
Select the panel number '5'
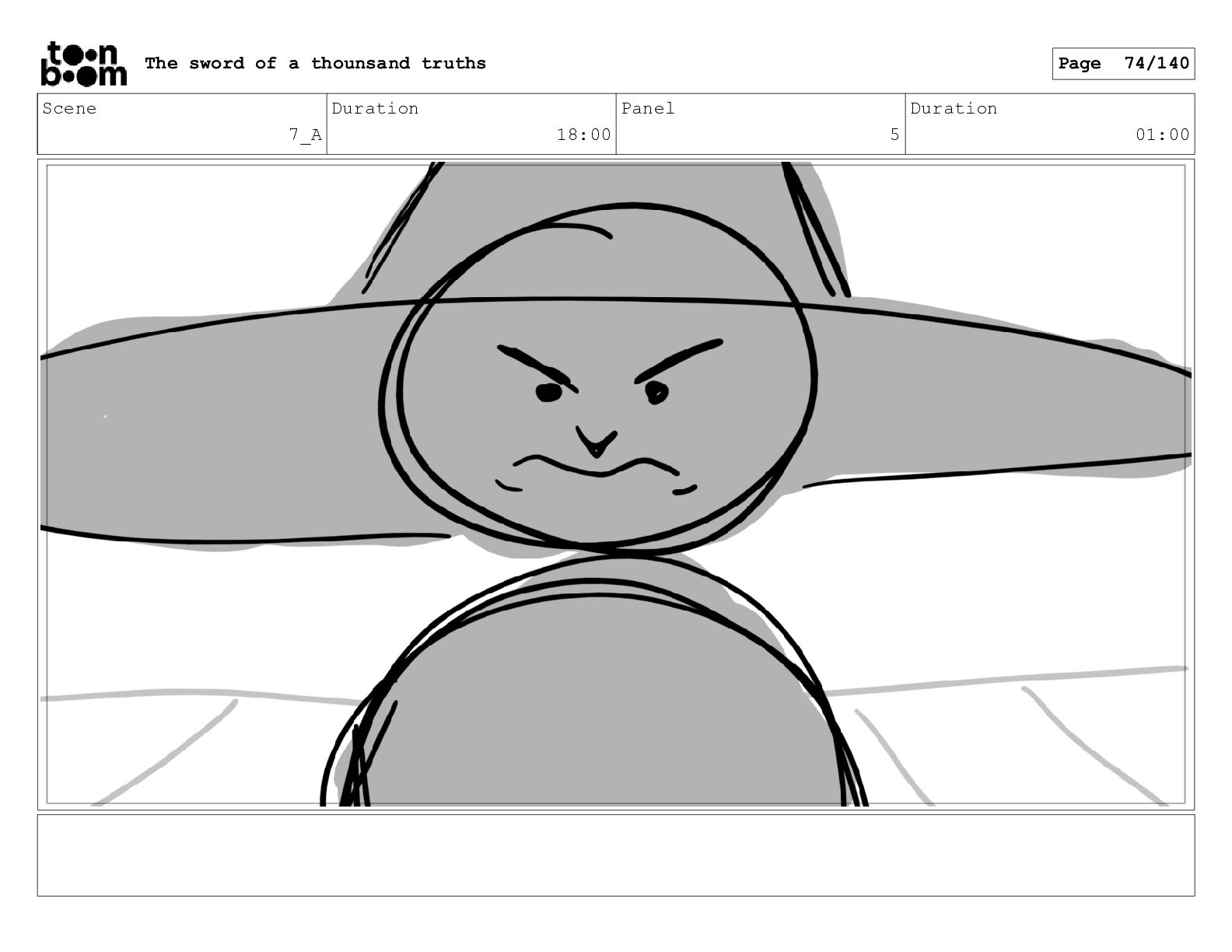click(894, 135)
